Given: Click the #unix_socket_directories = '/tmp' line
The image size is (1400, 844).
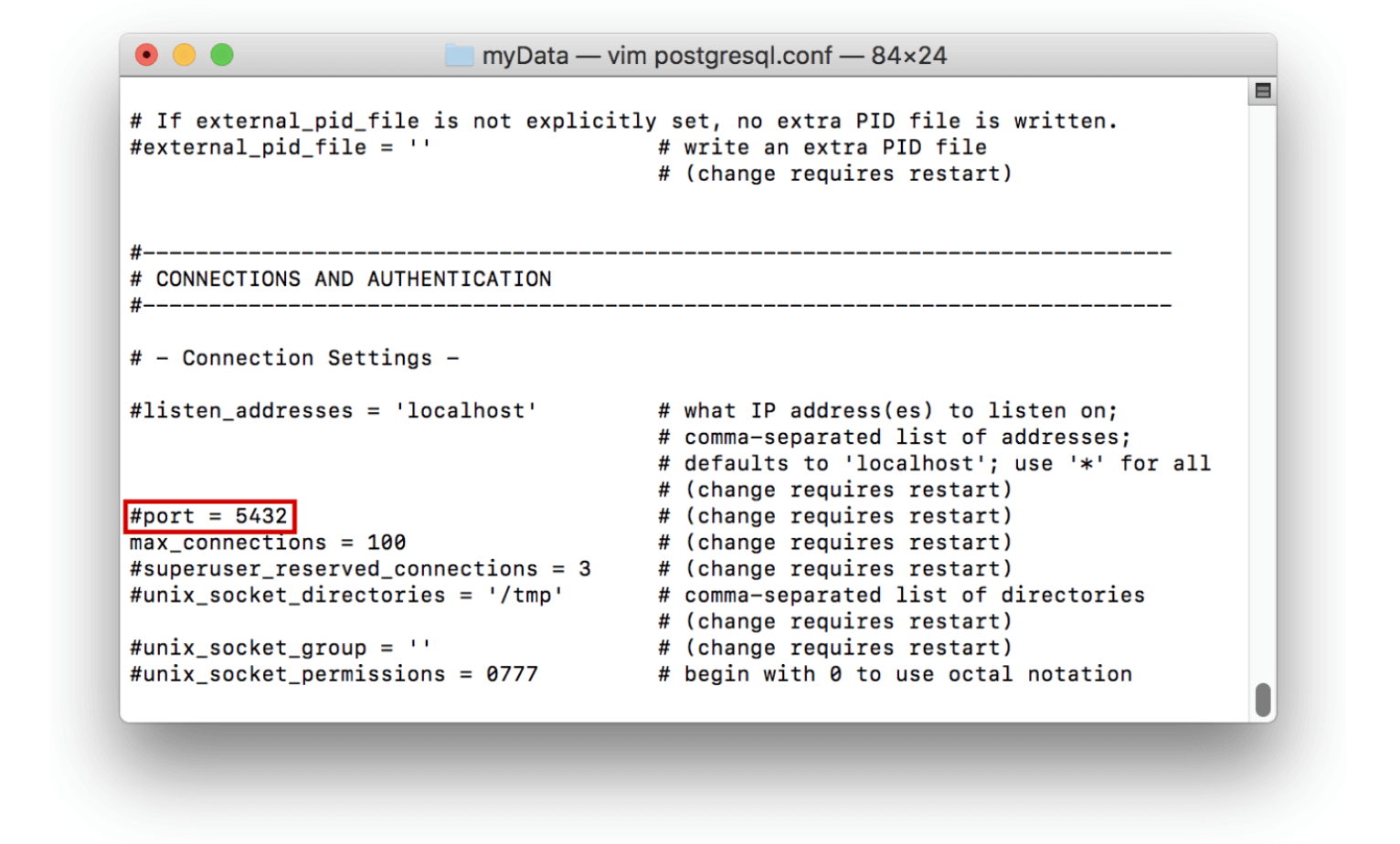Looking at the screenshot, I should tap(344, 595).
